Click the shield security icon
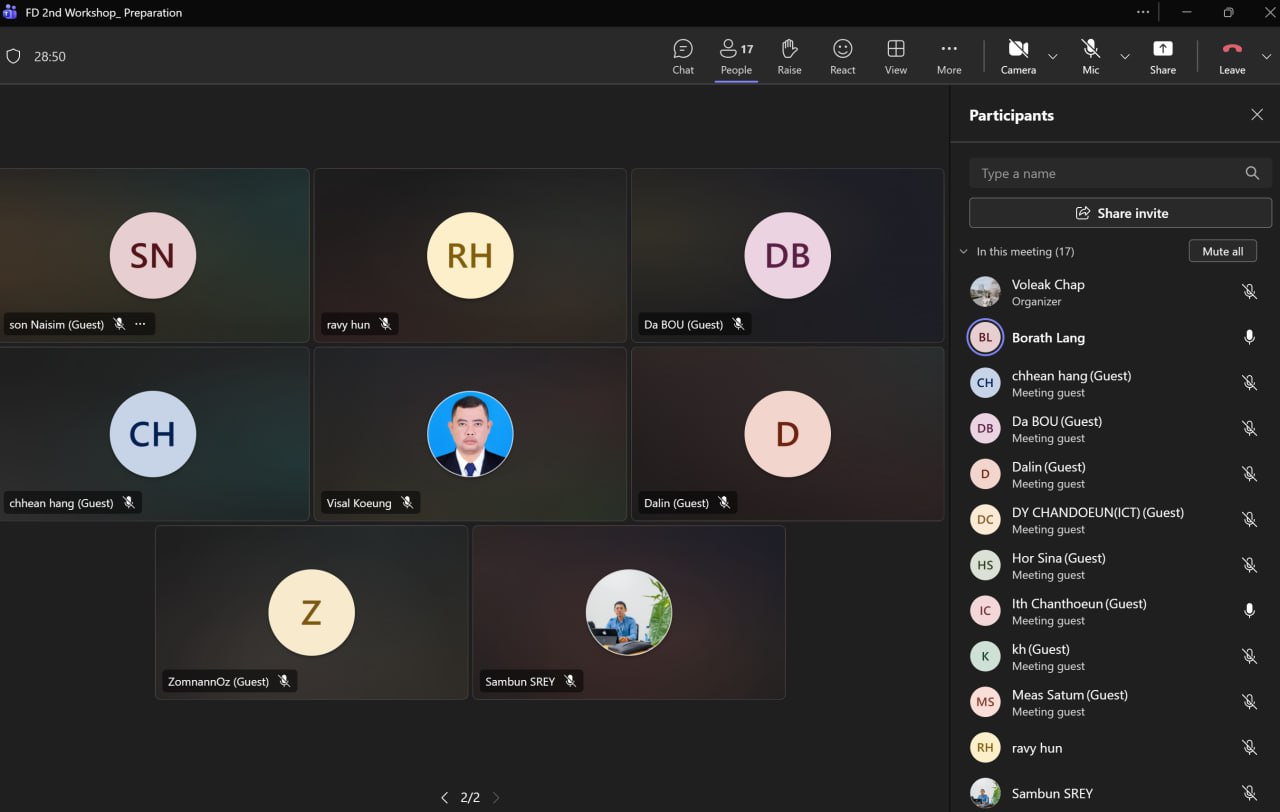The height and width of the screenshot is (812, 1280). click(x=14, y=57)
